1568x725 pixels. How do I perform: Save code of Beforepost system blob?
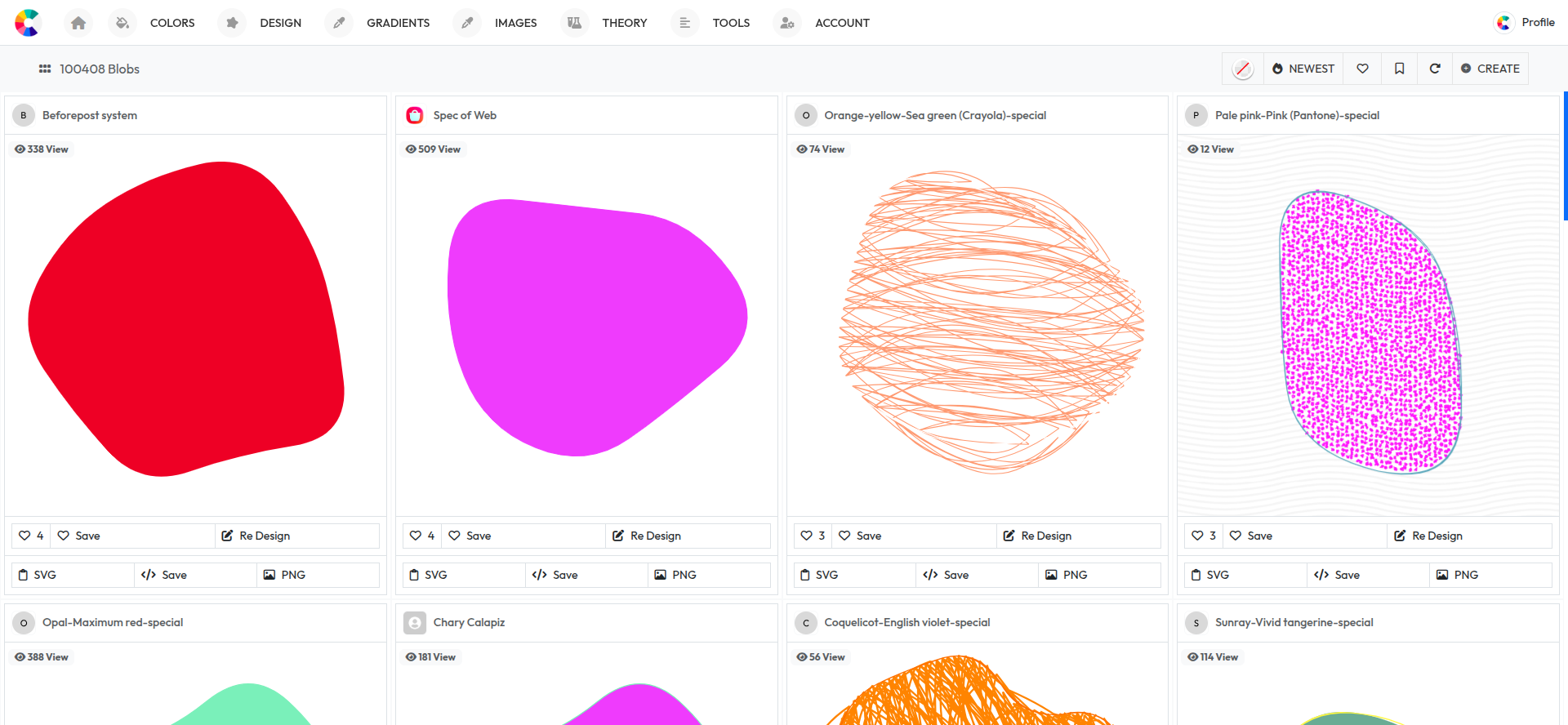[195, 575]
